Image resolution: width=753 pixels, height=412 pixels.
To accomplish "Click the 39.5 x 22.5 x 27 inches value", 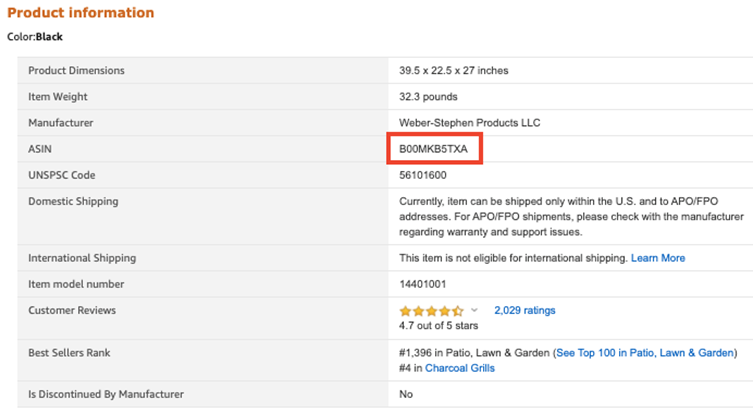I will coord(453,71).
